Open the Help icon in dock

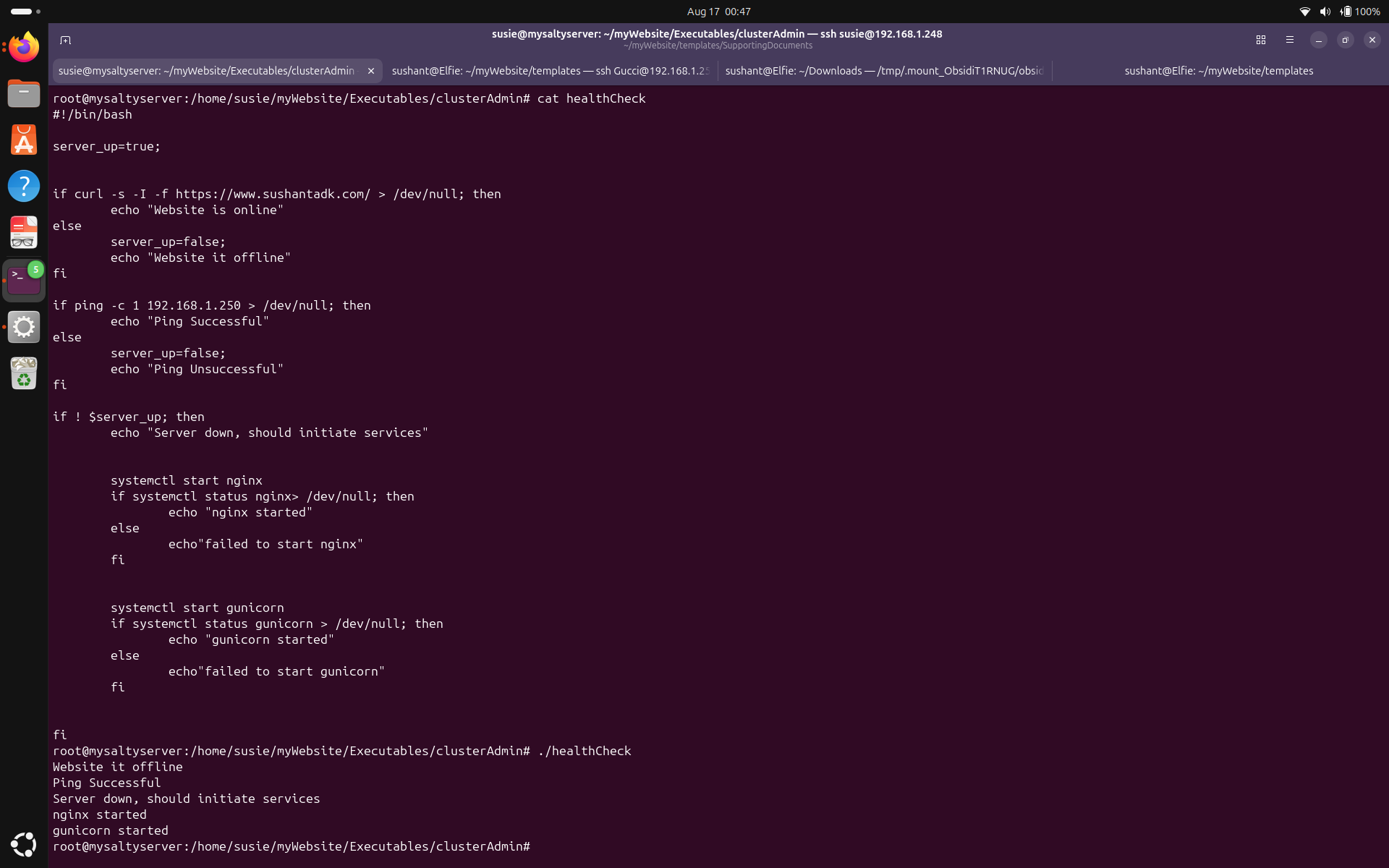(x=24, y=186)
